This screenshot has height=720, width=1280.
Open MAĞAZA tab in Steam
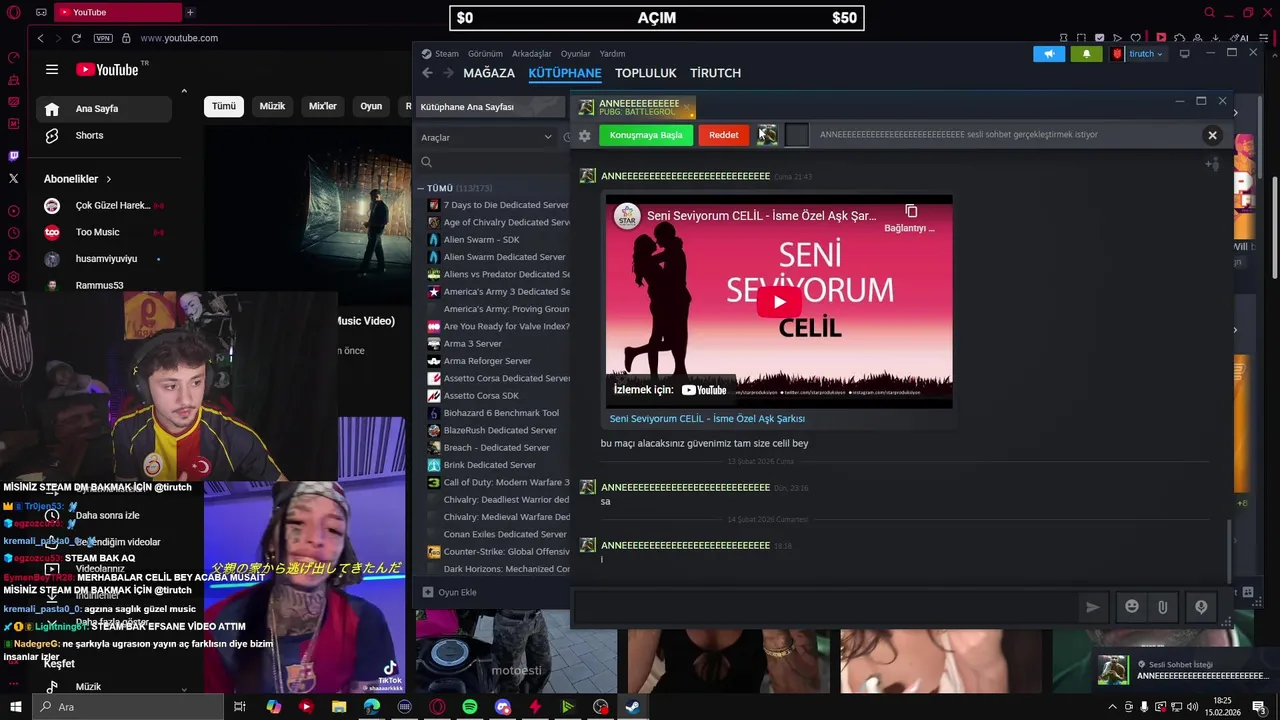[x=489, y=73]
